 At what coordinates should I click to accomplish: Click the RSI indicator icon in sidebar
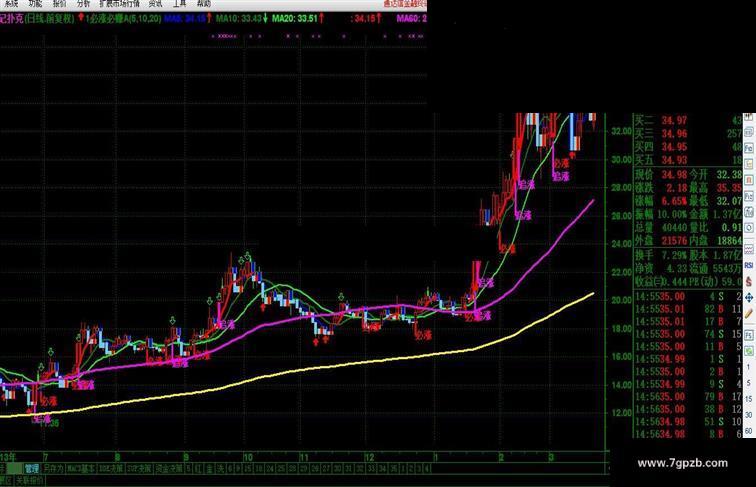pyautogui.click(x=749, y=265)
